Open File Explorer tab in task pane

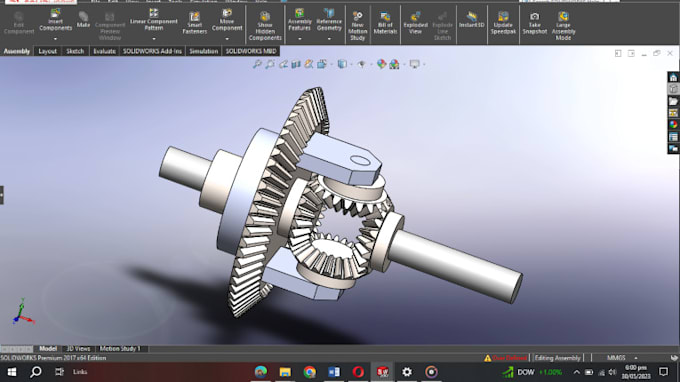[673, 101]
